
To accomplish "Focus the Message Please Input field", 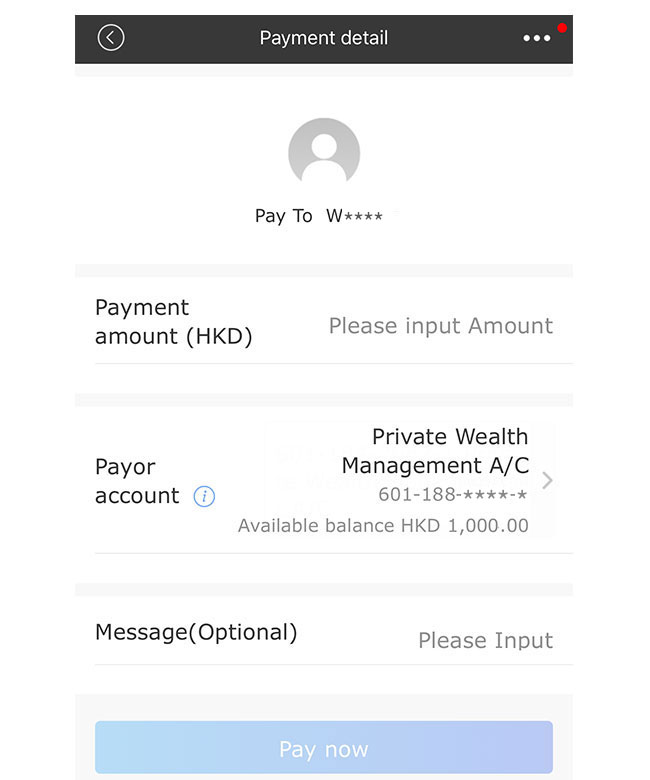I will coord(485,640).
